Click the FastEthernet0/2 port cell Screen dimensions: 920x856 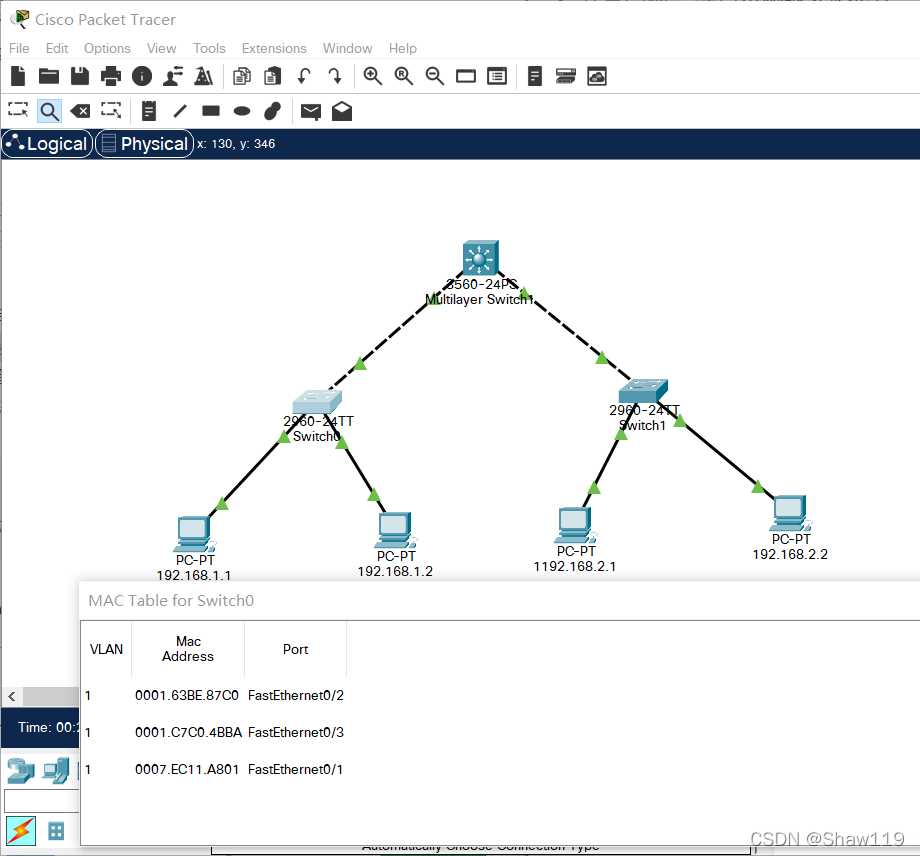[x=296, y=696]
